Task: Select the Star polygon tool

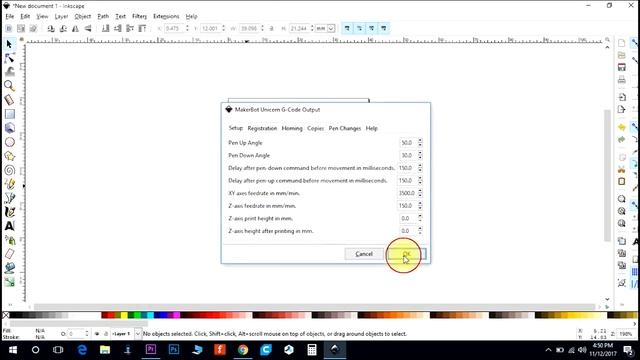Action: tap(9, 156)
